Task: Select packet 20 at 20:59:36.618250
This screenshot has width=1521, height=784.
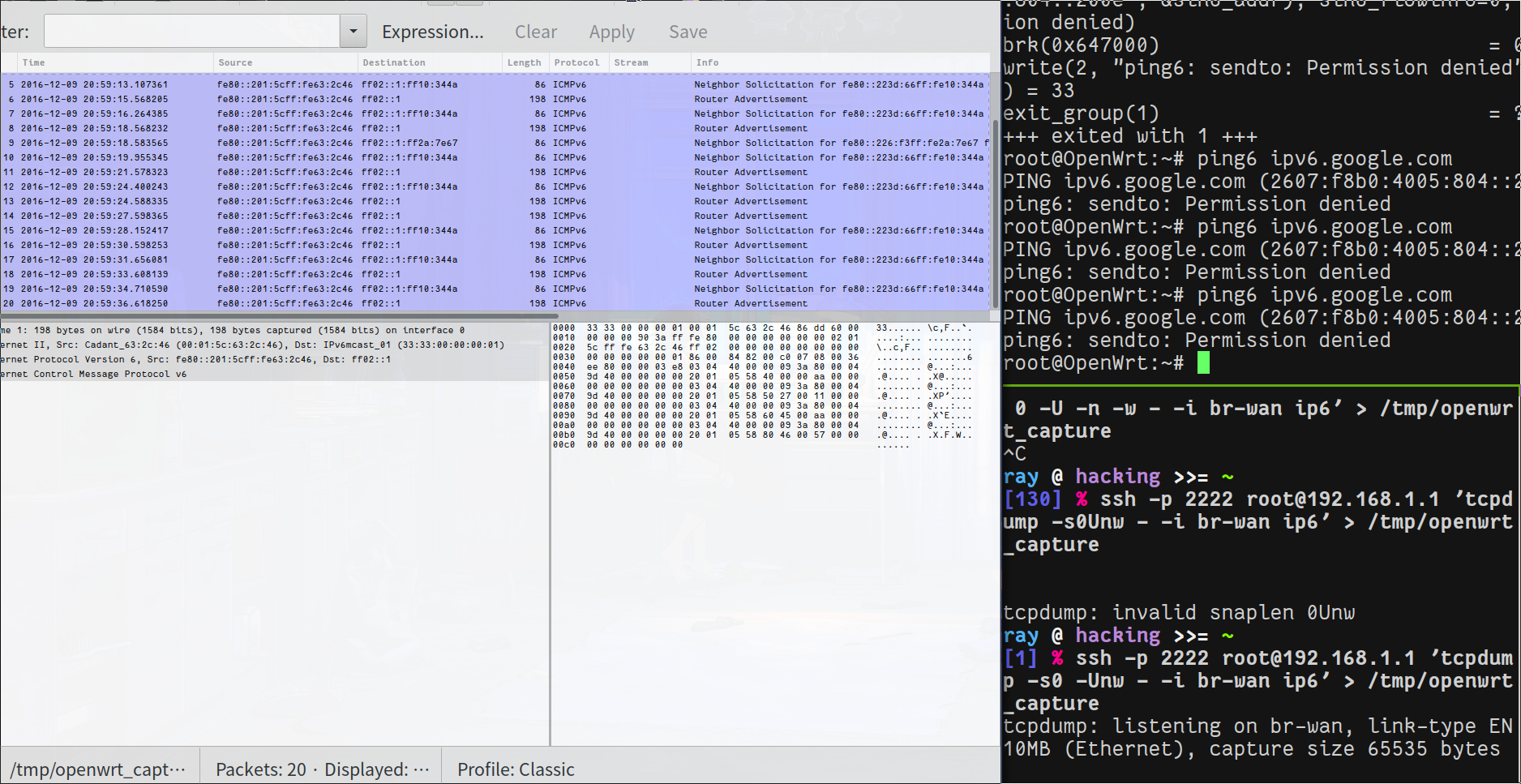Action: click(x=495, y=303)
